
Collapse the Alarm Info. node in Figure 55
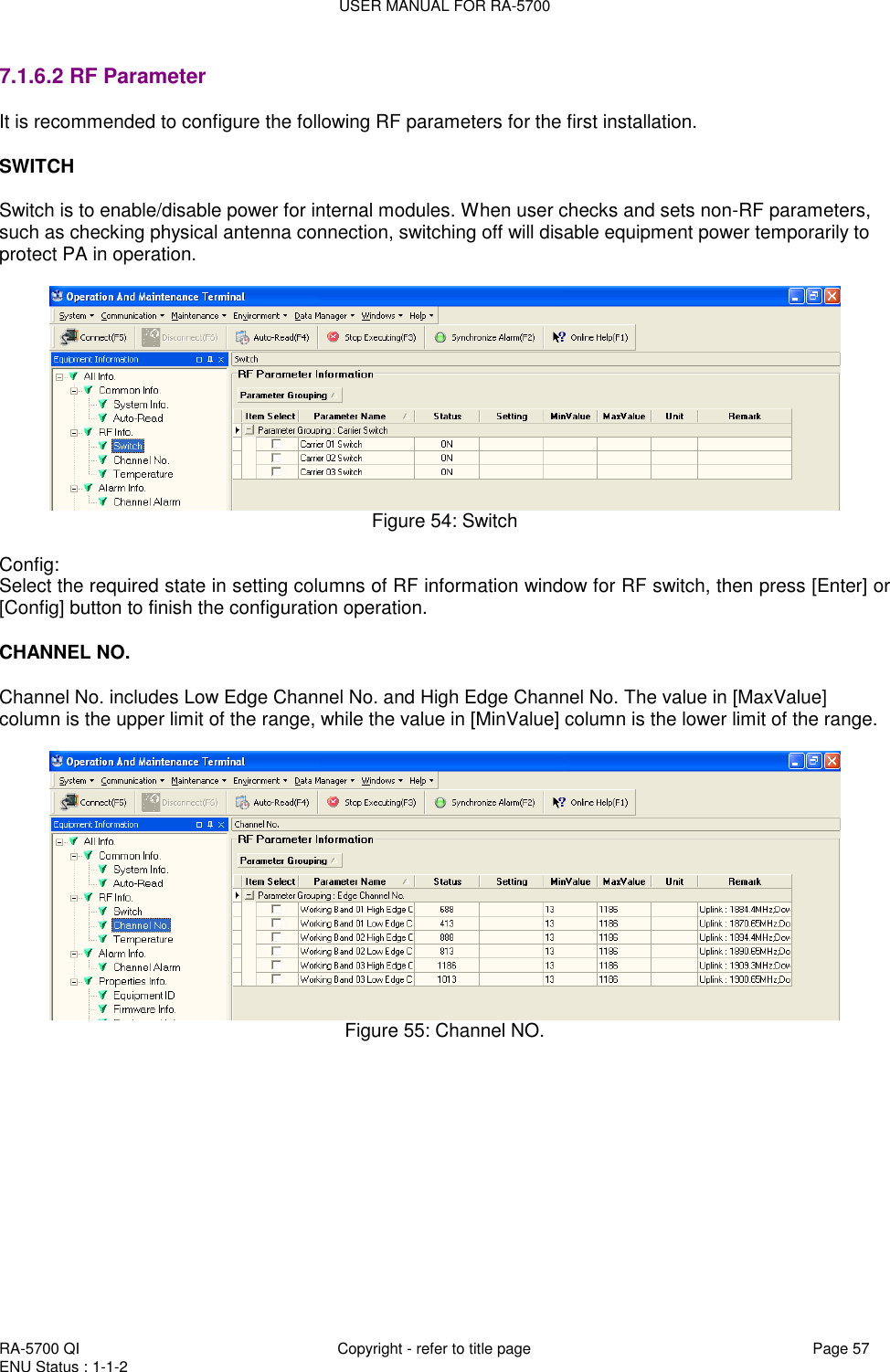[74, 953]
